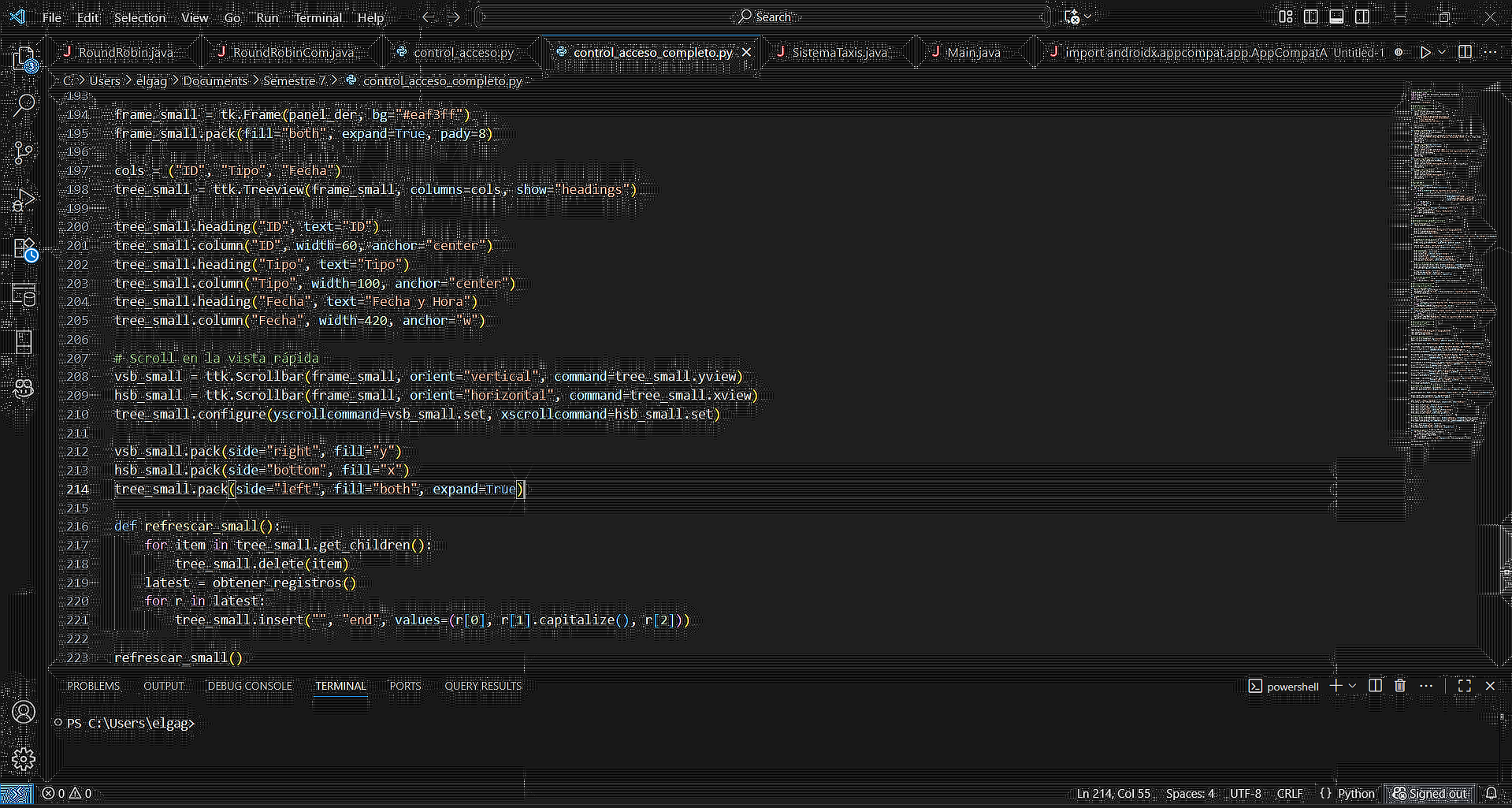Viewport: 1512px width, 808px height.
Task: Switch to the SistemaTaxis.java tab
Action: pos(839,52)
